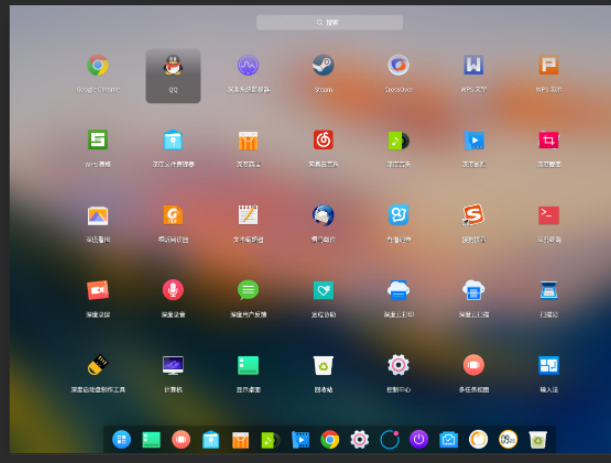The height and width of the screenshot is (463, 611).
Task: Click the green show desktop icon on the dock
Action: tap(151, 440)
